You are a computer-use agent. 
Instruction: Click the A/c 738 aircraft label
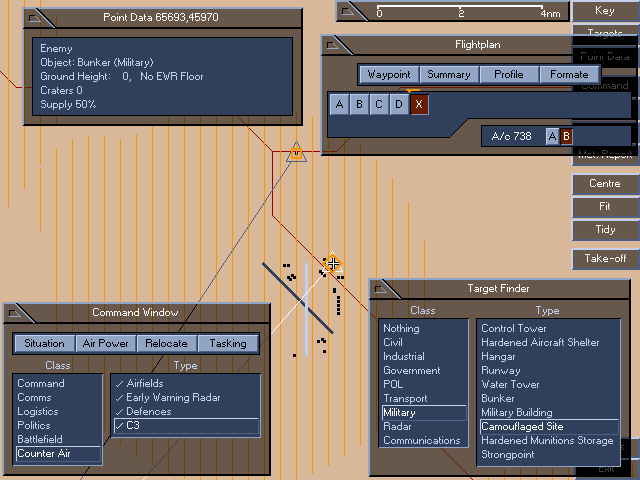512,136
